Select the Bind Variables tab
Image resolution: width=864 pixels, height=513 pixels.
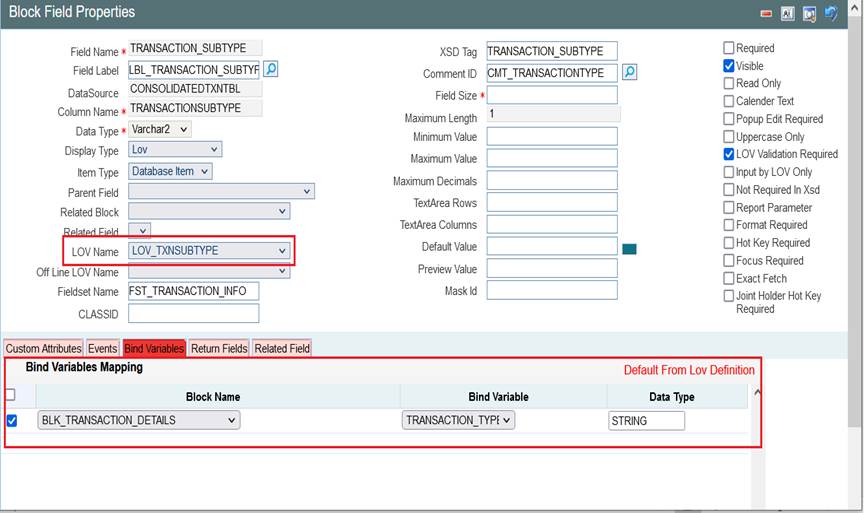(154, 348)
